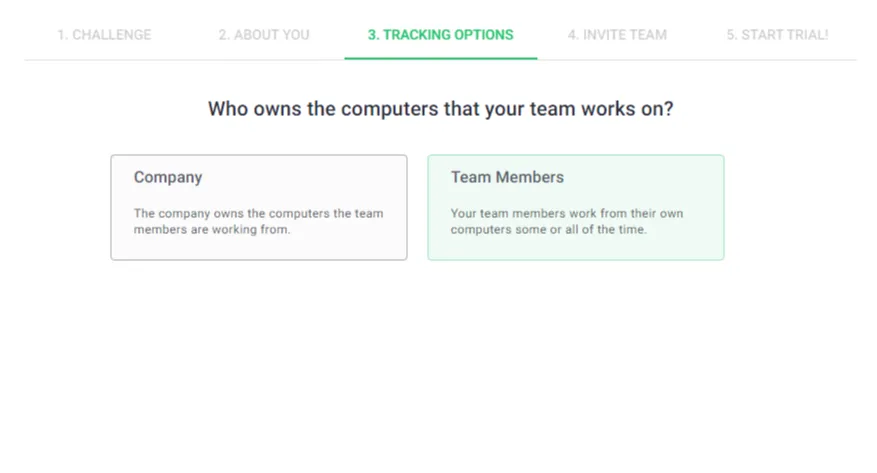Choose the Company ownership option card
The width and height of the screenshot is (877, 473).
coord(259,207)
